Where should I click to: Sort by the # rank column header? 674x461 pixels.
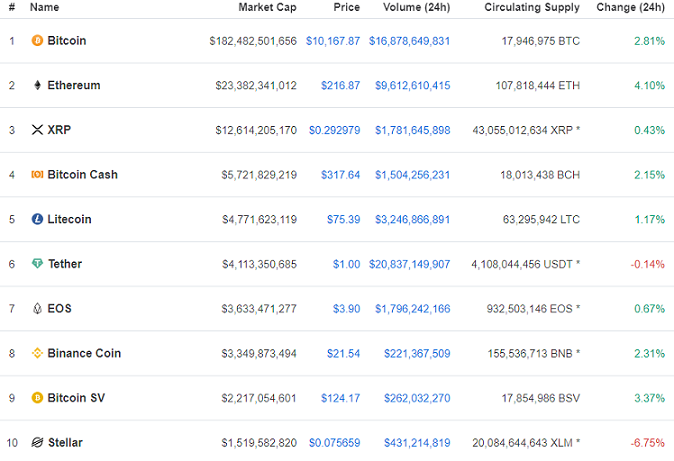click(x=12, y=7)
